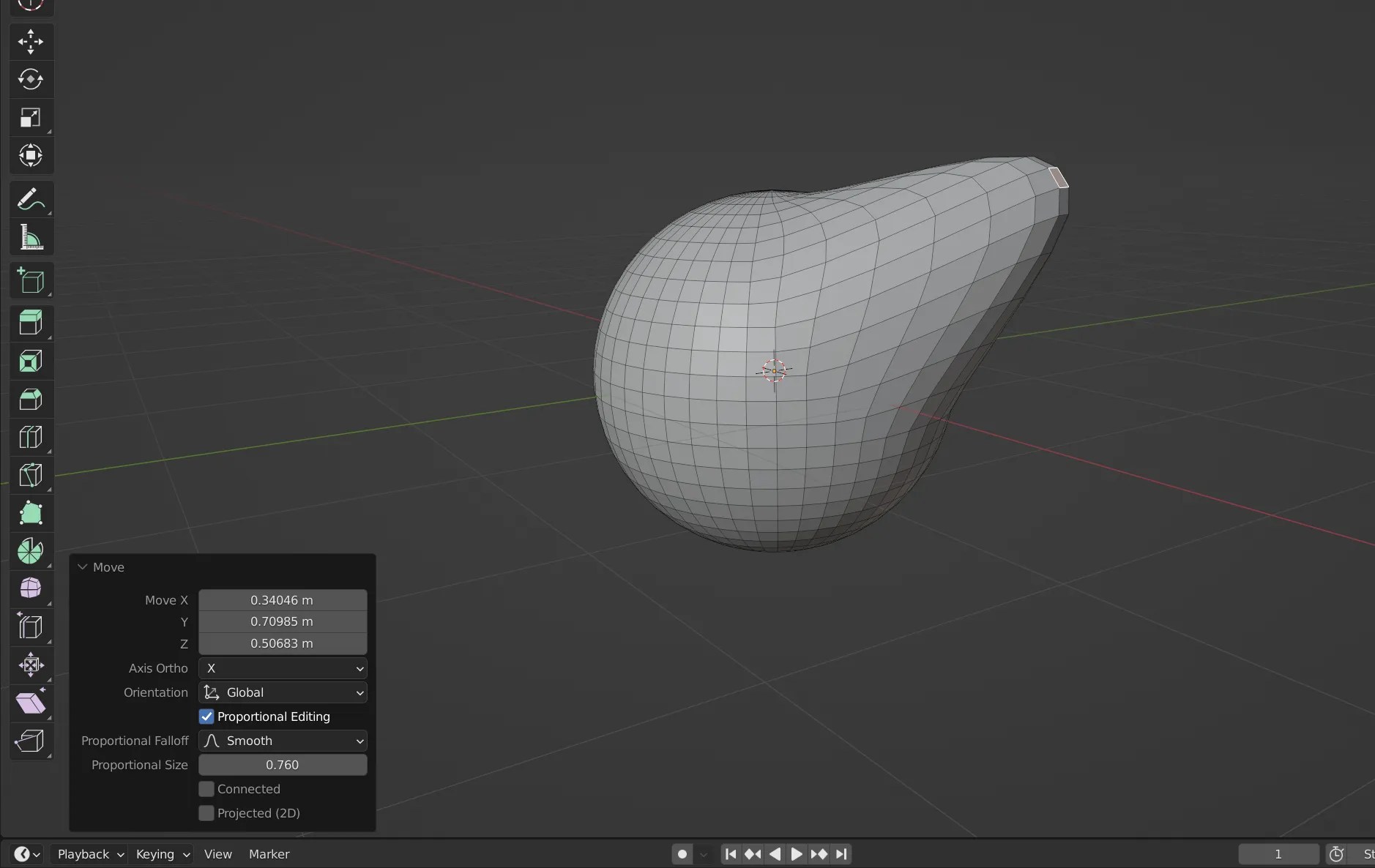Select the Rotate tool
The height and width of the screenshot is (868, 1375).
click(31, 80)
